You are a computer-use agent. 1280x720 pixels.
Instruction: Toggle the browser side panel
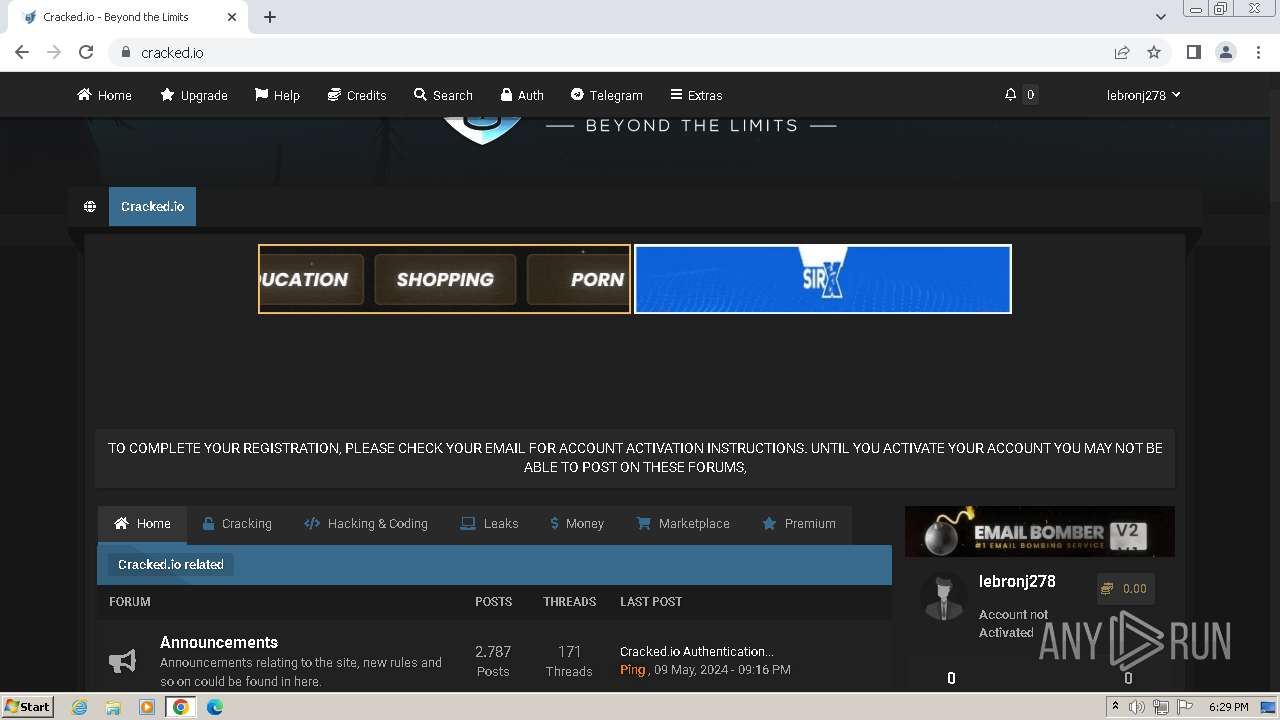tap(1194, 52)
